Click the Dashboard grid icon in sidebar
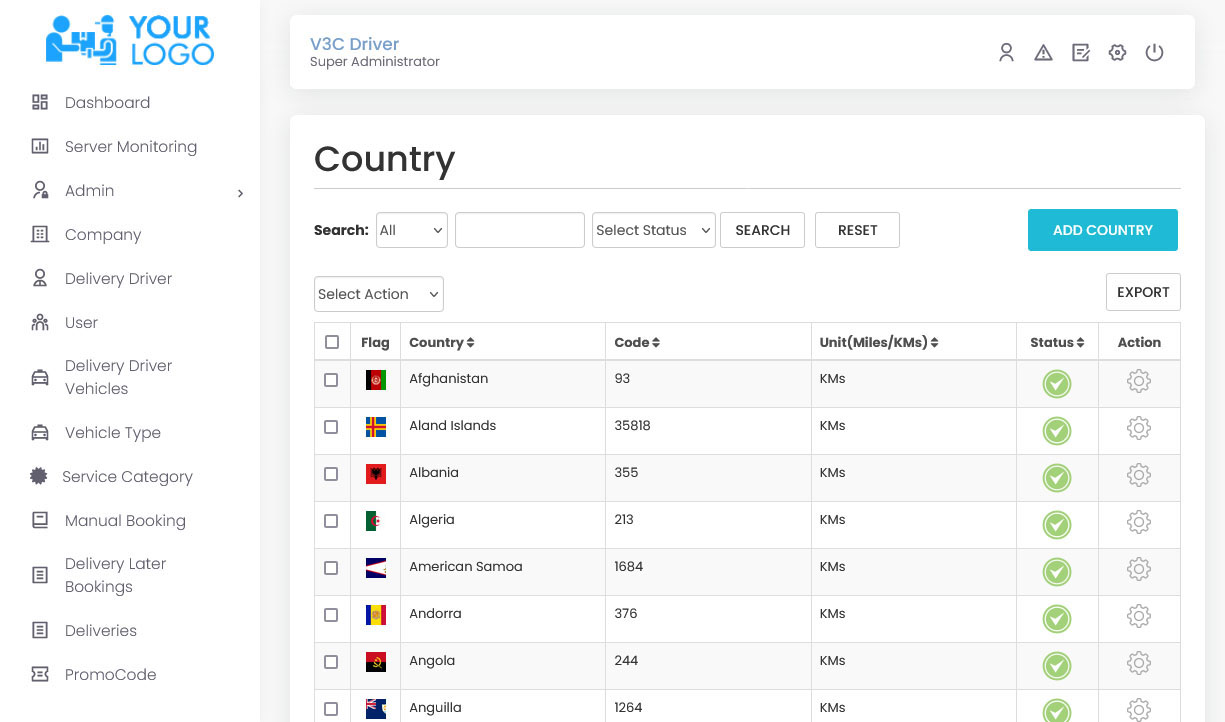1225x722 pixels. tap(40, 102)
